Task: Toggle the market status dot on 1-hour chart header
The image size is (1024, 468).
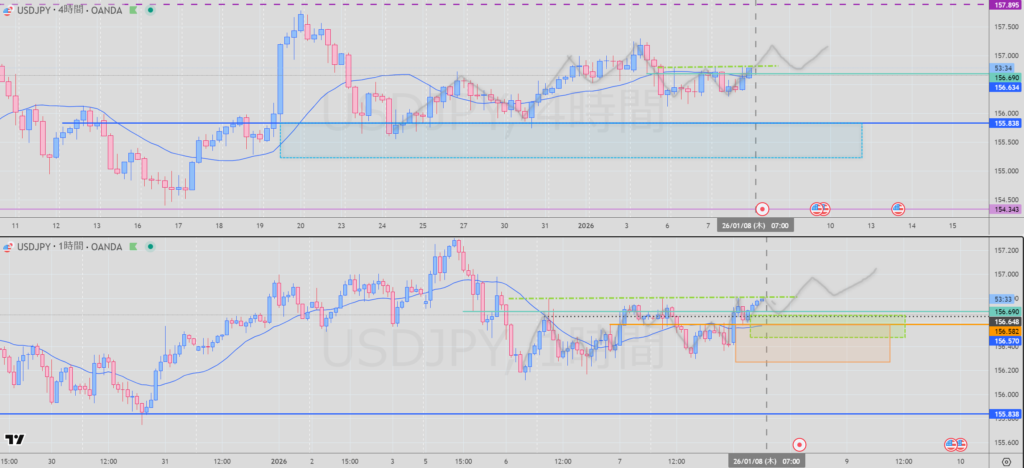Action: click(150, 246)
